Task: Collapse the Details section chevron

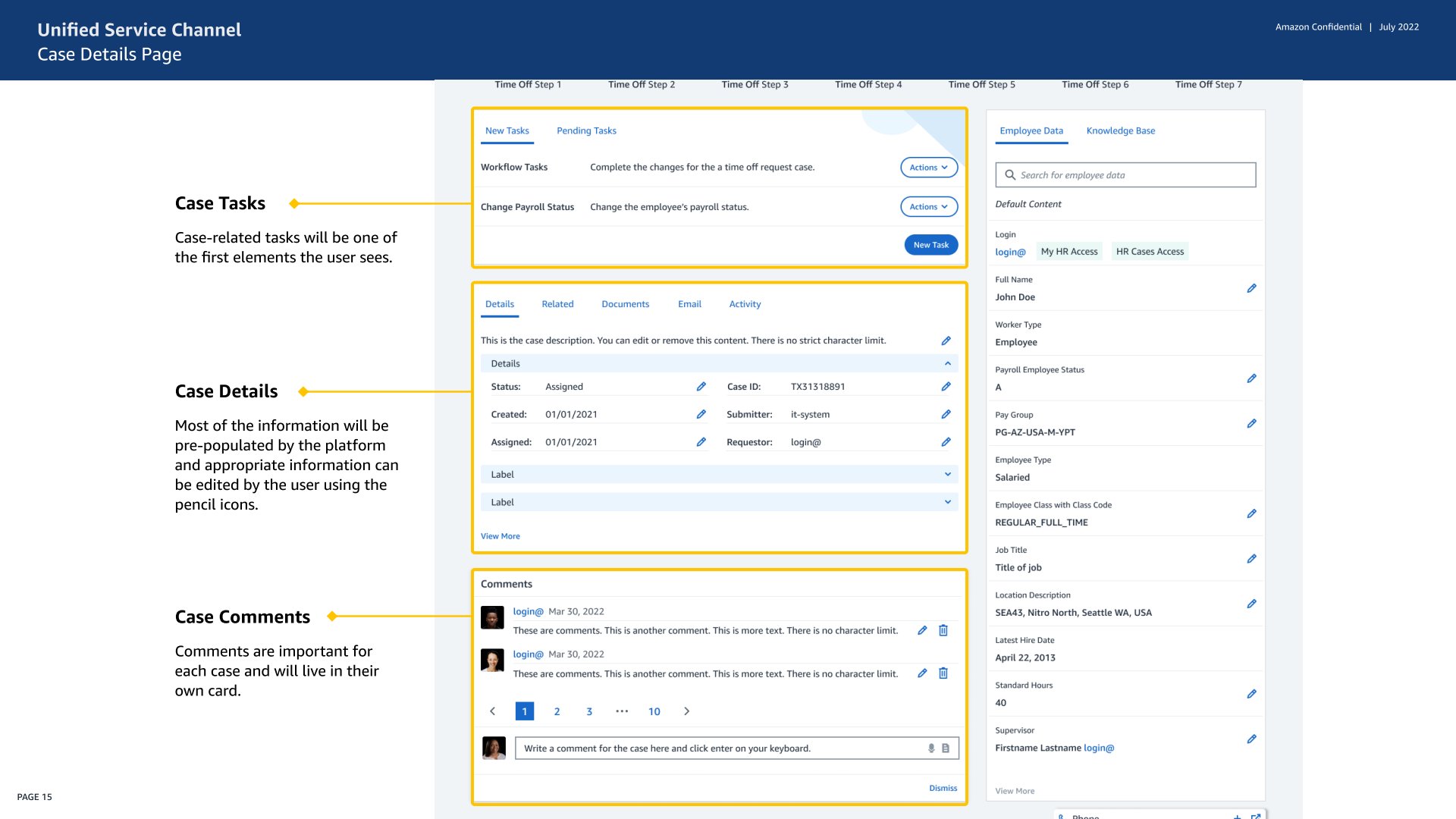Action: 947,364
